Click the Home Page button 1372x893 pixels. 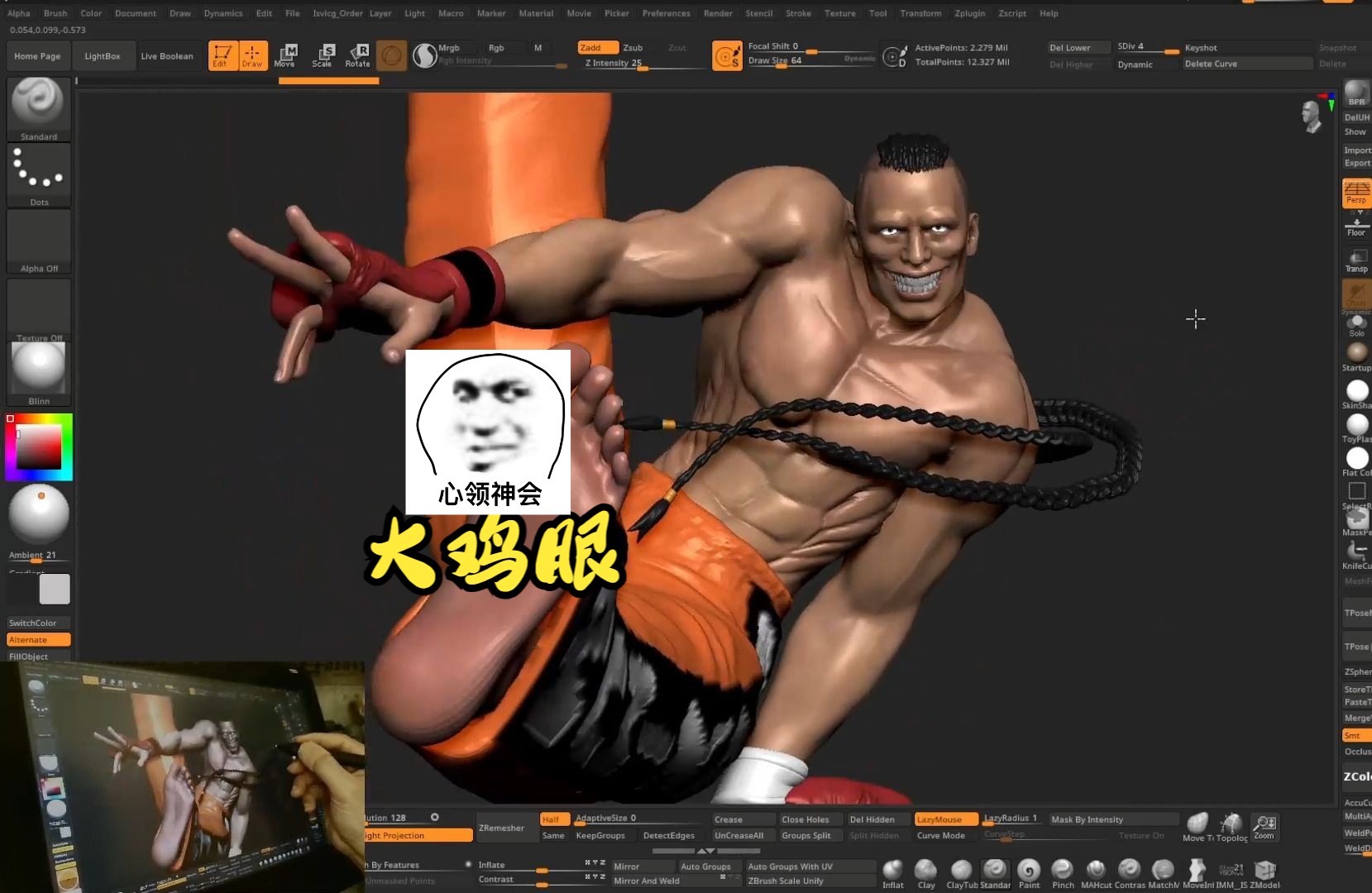38,56
